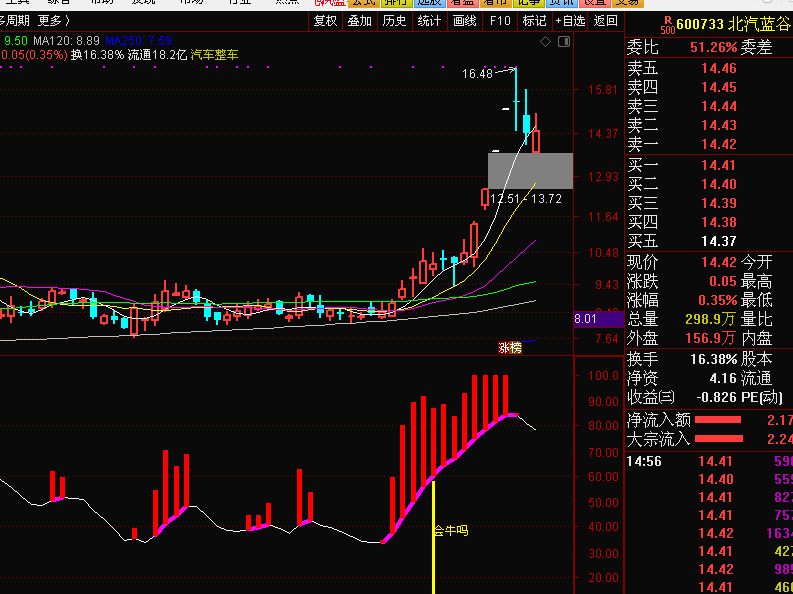The width and height of the screenshot is (793, 594).
Task: Select the 卖一 14.42 ask row
Action: tap(710, 144)
